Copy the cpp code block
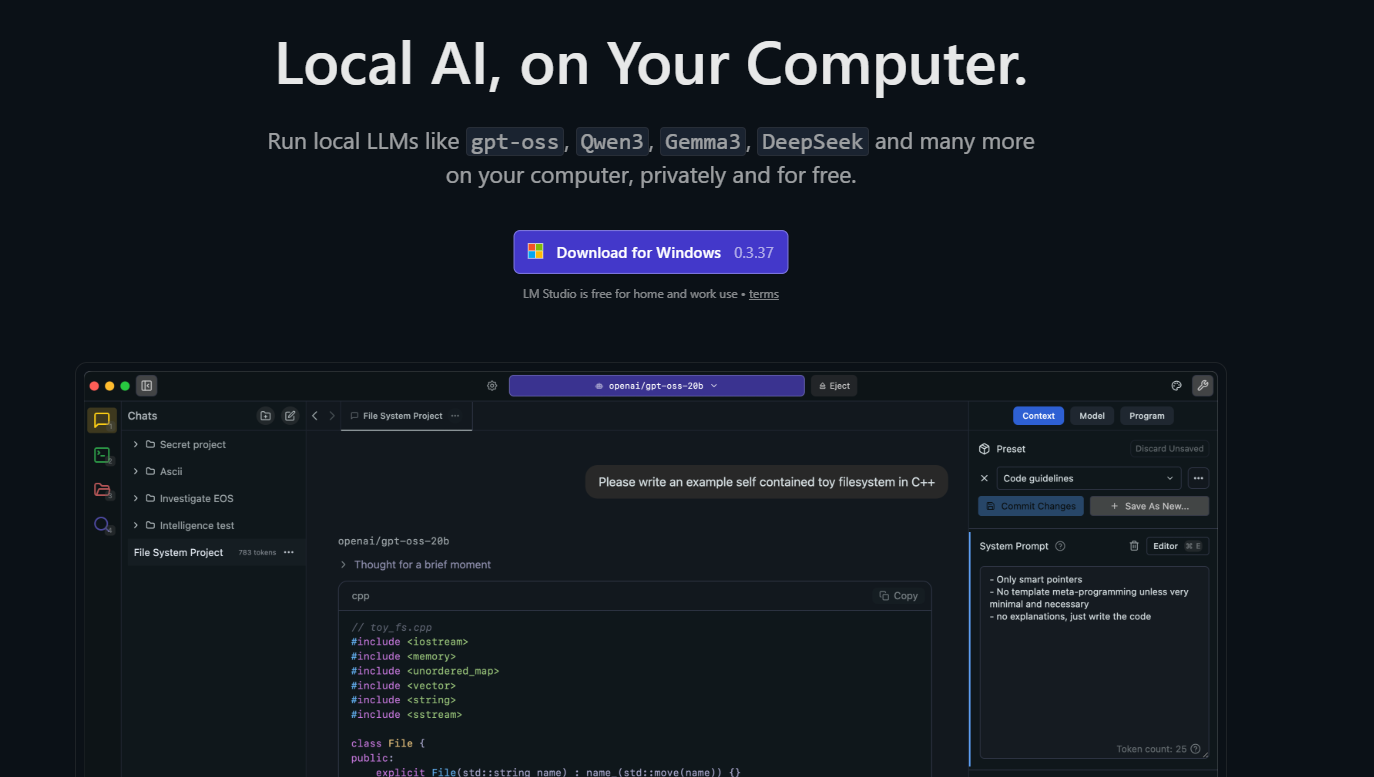 pyautogui.click(x=898, y=596)
